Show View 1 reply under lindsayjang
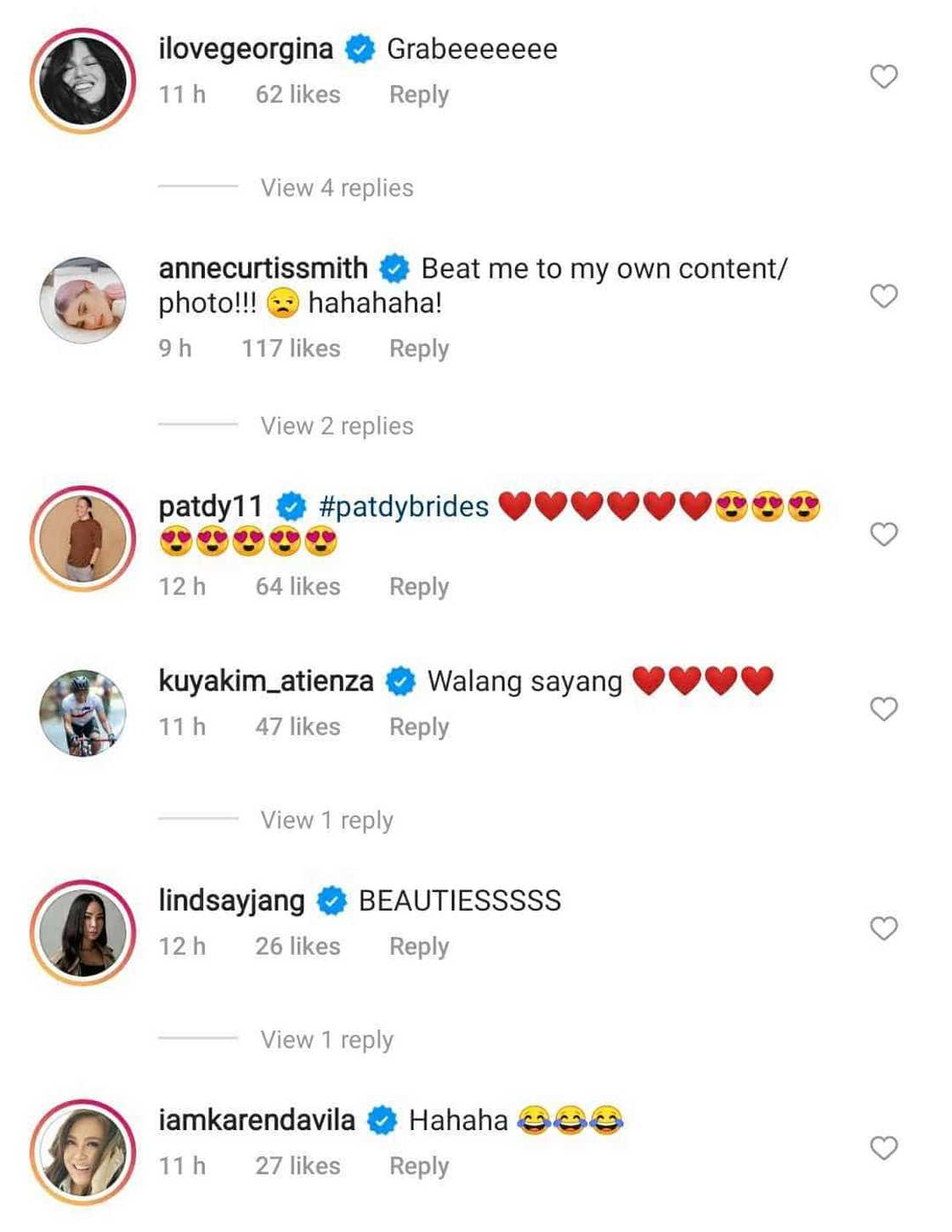 click(326, 1040)
